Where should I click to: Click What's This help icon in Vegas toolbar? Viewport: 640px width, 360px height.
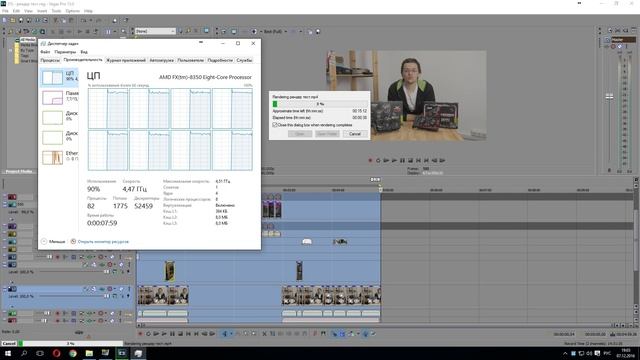(126, 20)
